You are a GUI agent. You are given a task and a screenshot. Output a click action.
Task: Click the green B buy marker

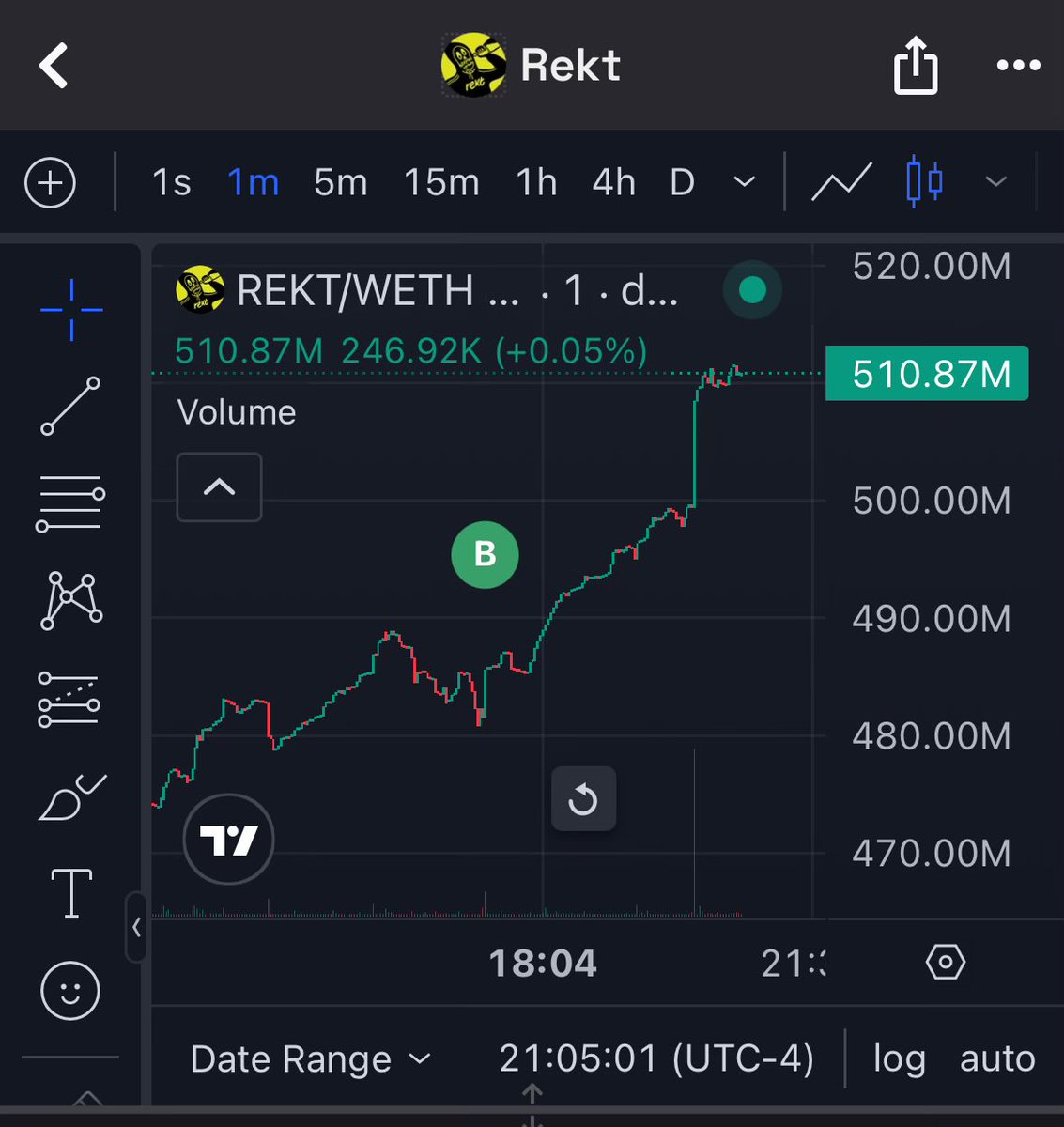pyautogui.click(x=485, y=555)
